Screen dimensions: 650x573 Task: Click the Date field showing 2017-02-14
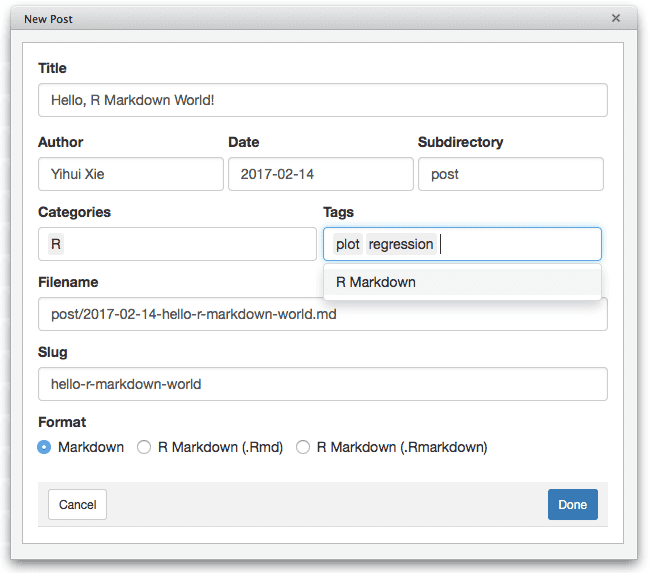click(320, 174)
